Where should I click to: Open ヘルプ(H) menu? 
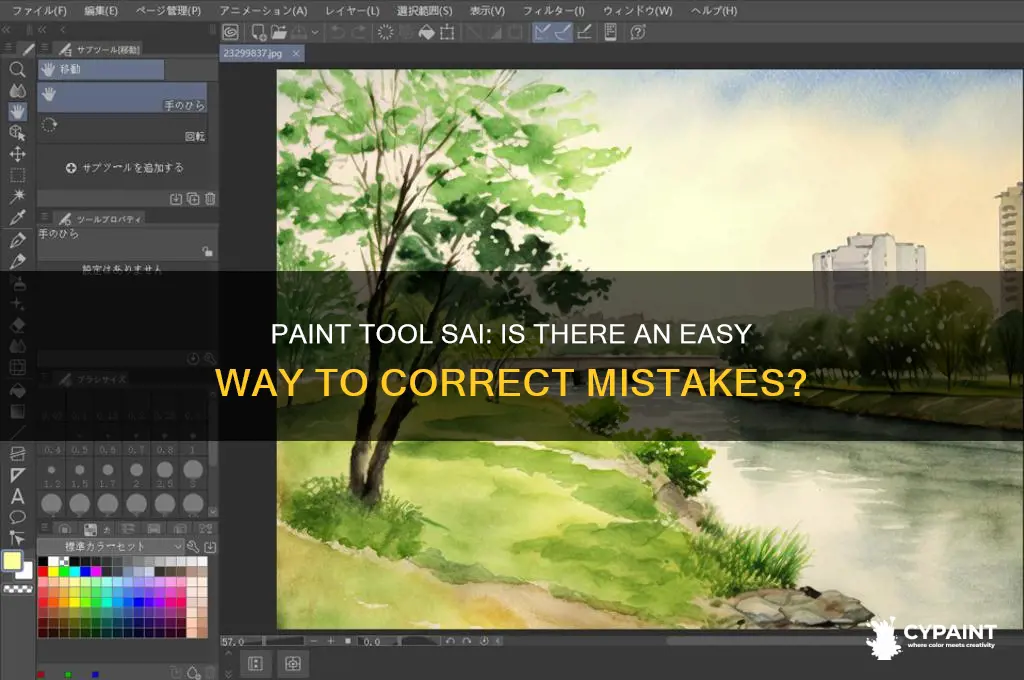[714, 10]
